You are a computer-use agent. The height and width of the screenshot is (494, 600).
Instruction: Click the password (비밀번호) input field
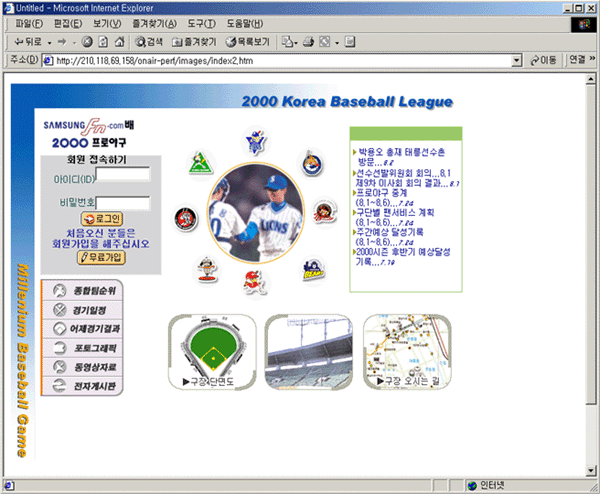[123, 203]
